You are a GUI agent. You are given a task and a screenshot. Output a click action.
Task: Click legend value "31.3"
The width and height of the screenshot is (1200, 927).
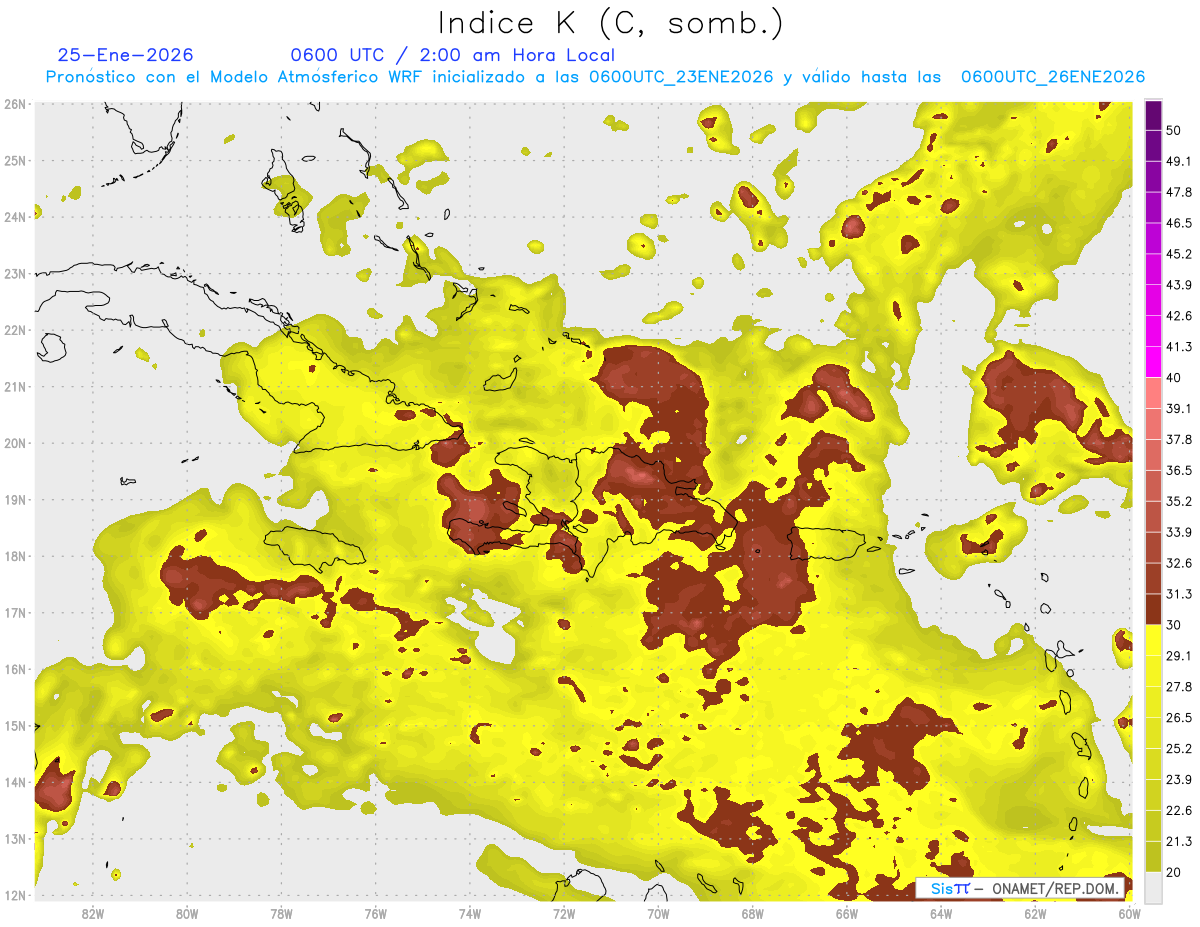[x=1179, y=594]
